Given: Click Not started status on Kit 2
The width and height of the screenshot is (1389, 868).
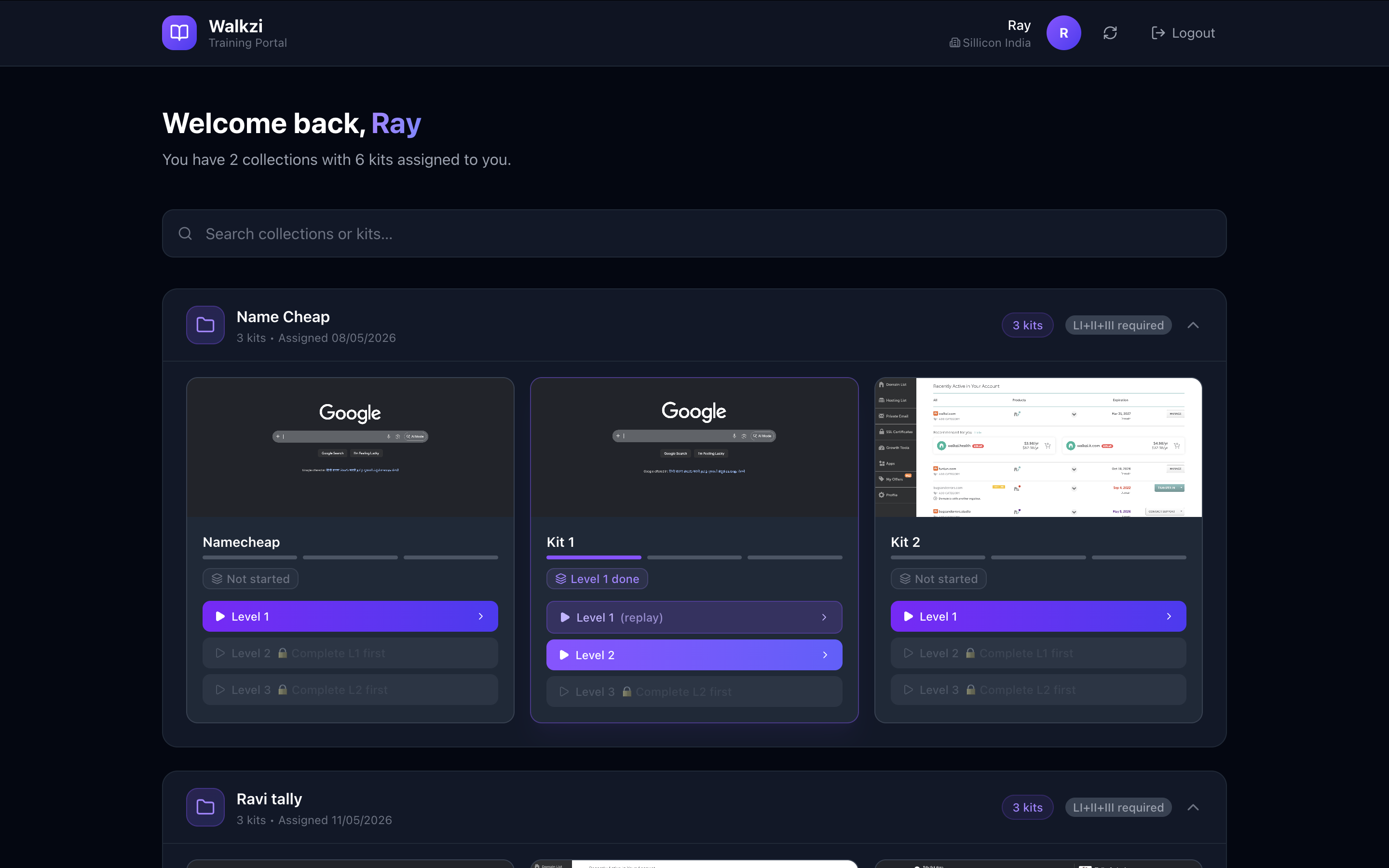Looking at the screenshot, I should click(x=939, y=579).
